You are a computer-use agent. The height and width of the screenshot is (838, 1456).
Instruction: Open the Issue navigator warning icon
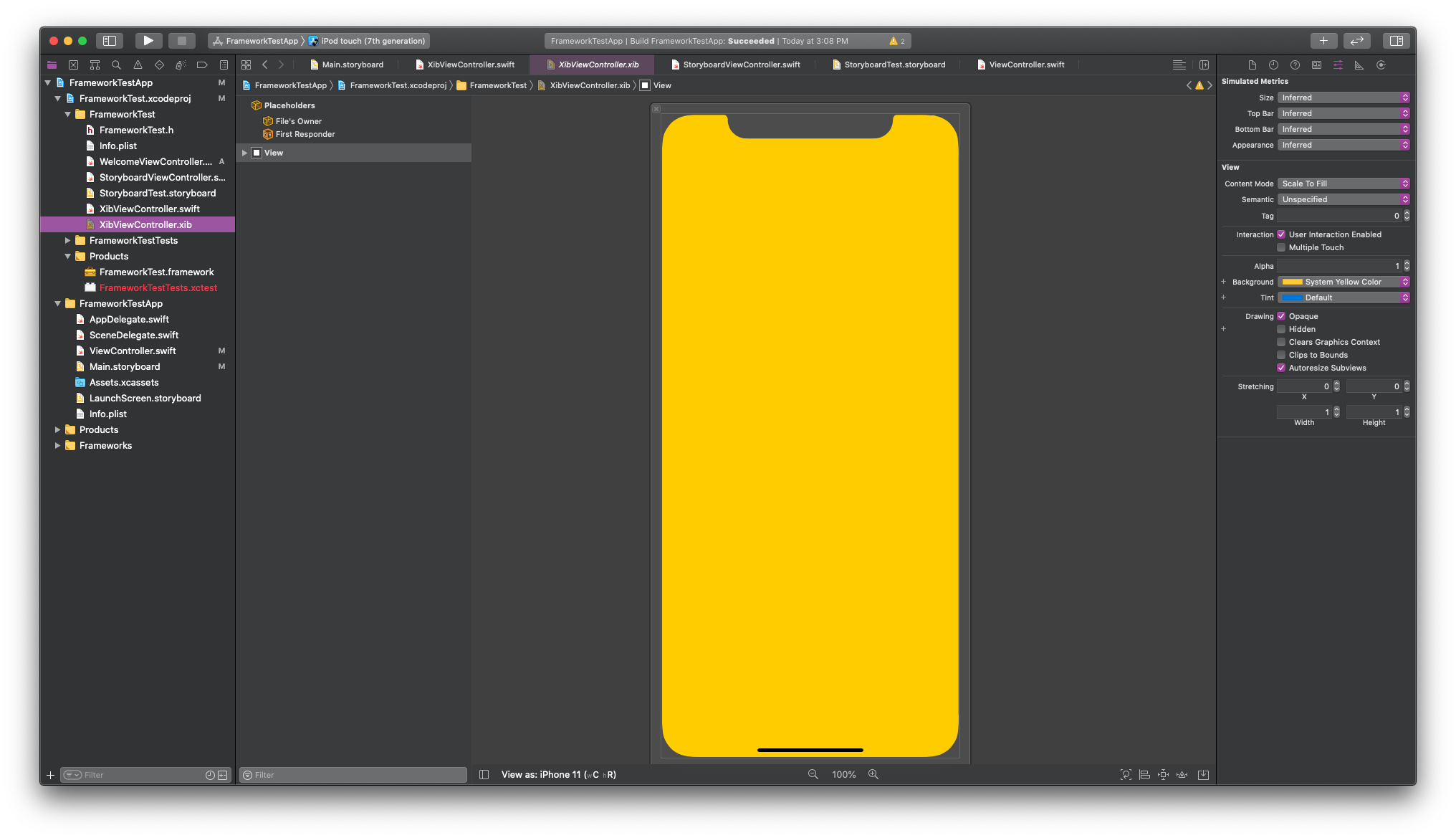[x=138, y=65]
